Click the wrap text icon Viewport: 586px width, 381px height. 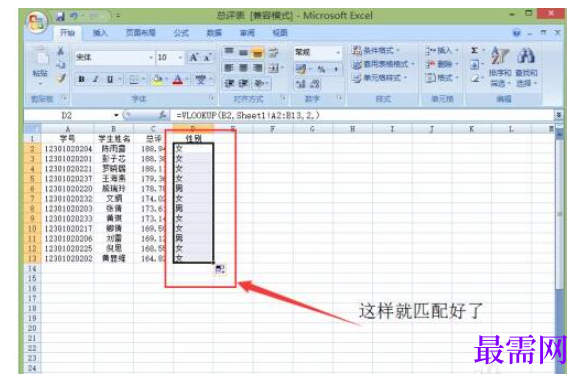click(x=273, y=52)
